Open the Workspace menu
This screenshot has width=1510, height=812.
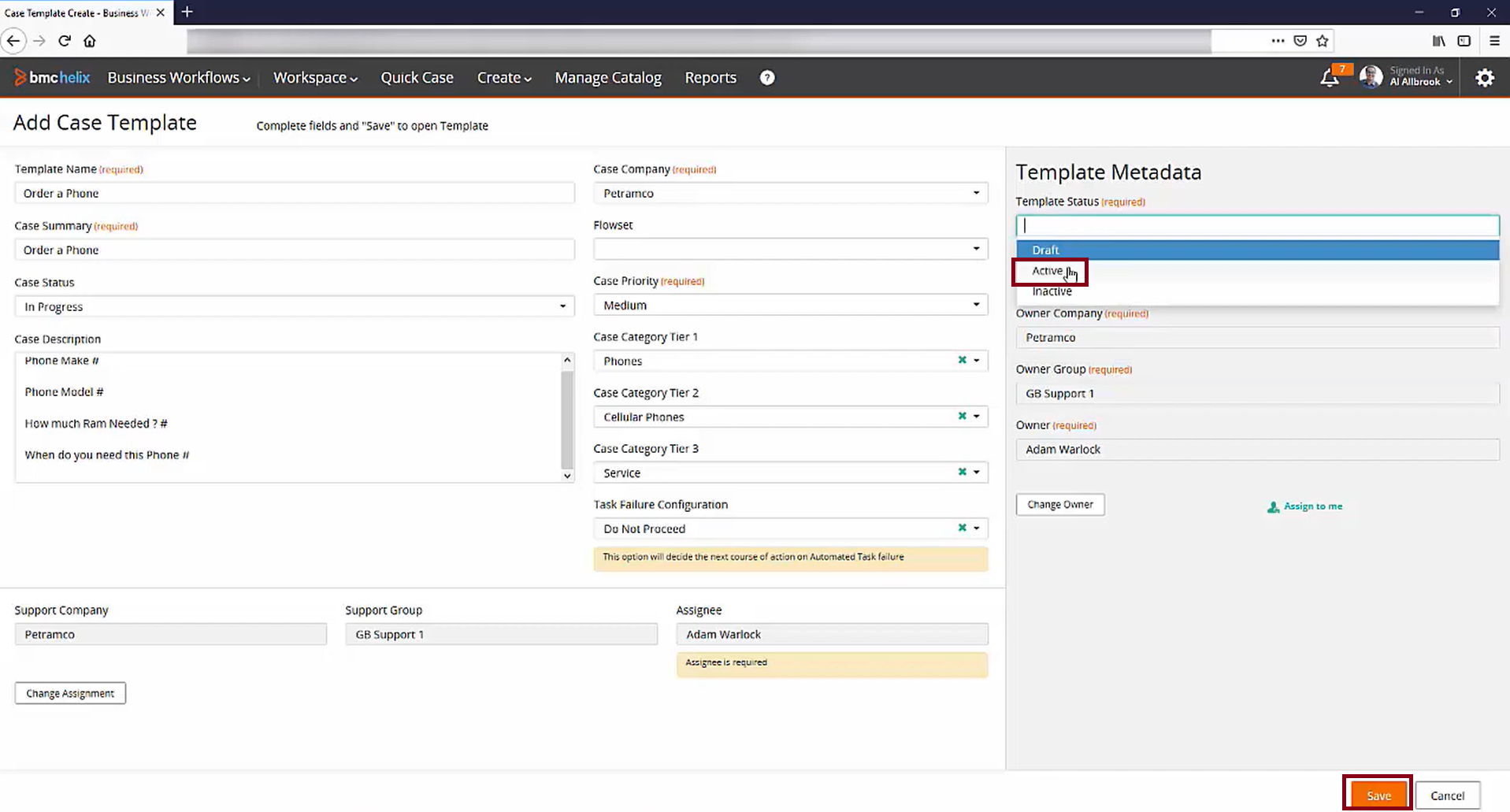tap(315, 77)
